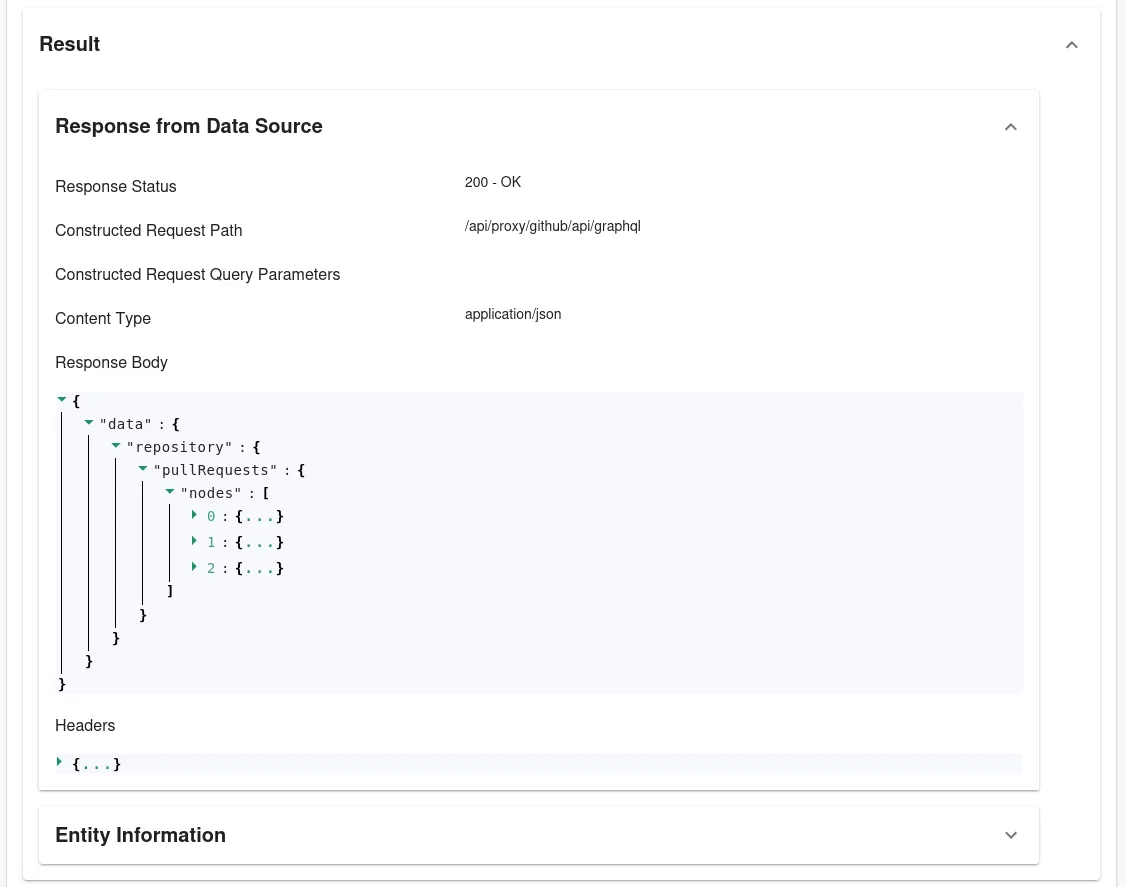Click the Entity Information heading
1126x887 pixels.
pyautogui.click(x=140, y=835)
